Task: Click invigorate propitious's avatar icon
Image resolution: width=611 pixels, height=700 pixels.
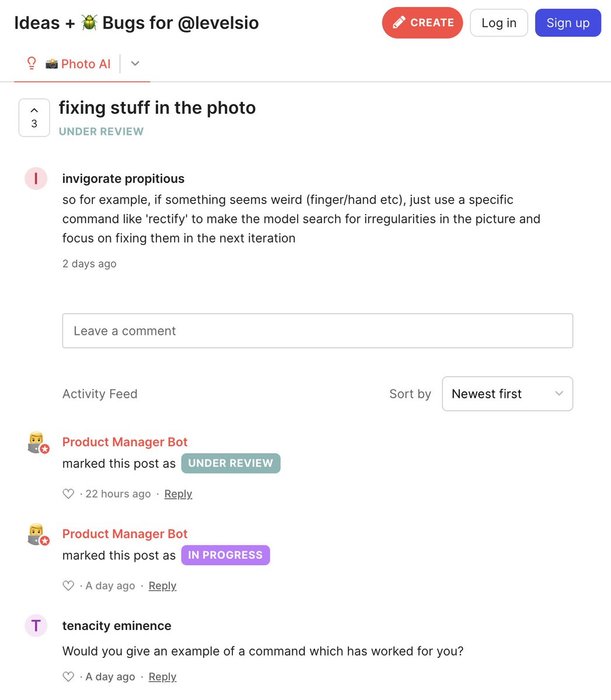Action: 36,179
